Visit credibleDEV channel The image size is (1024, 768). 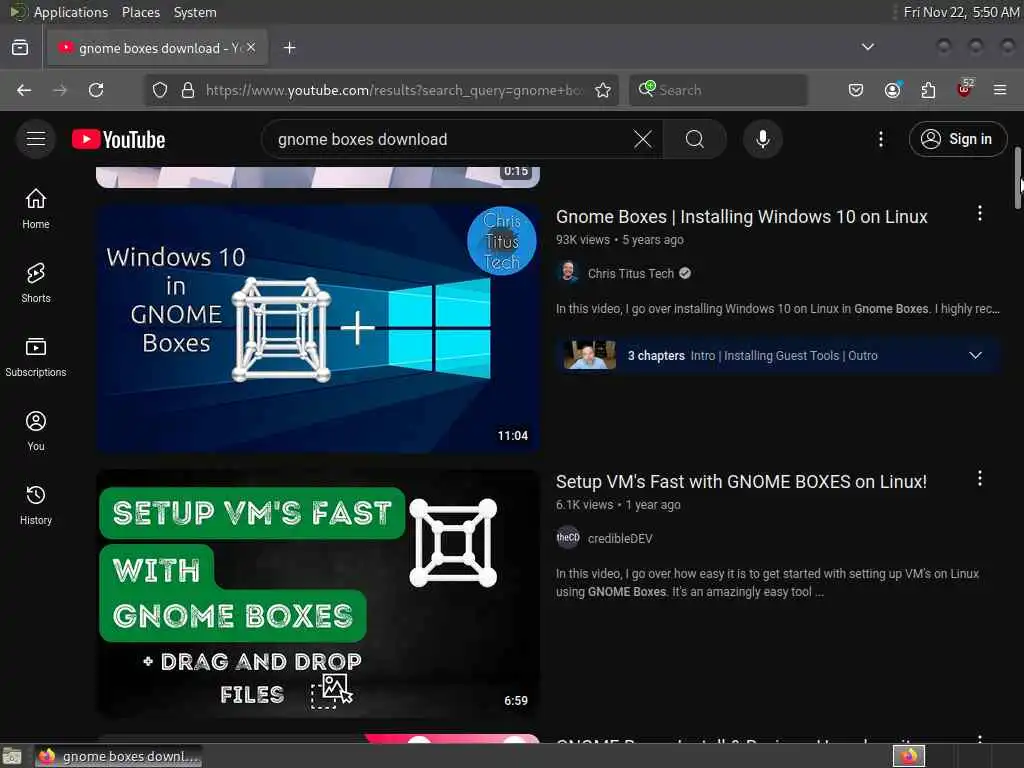tap(620, 539)
